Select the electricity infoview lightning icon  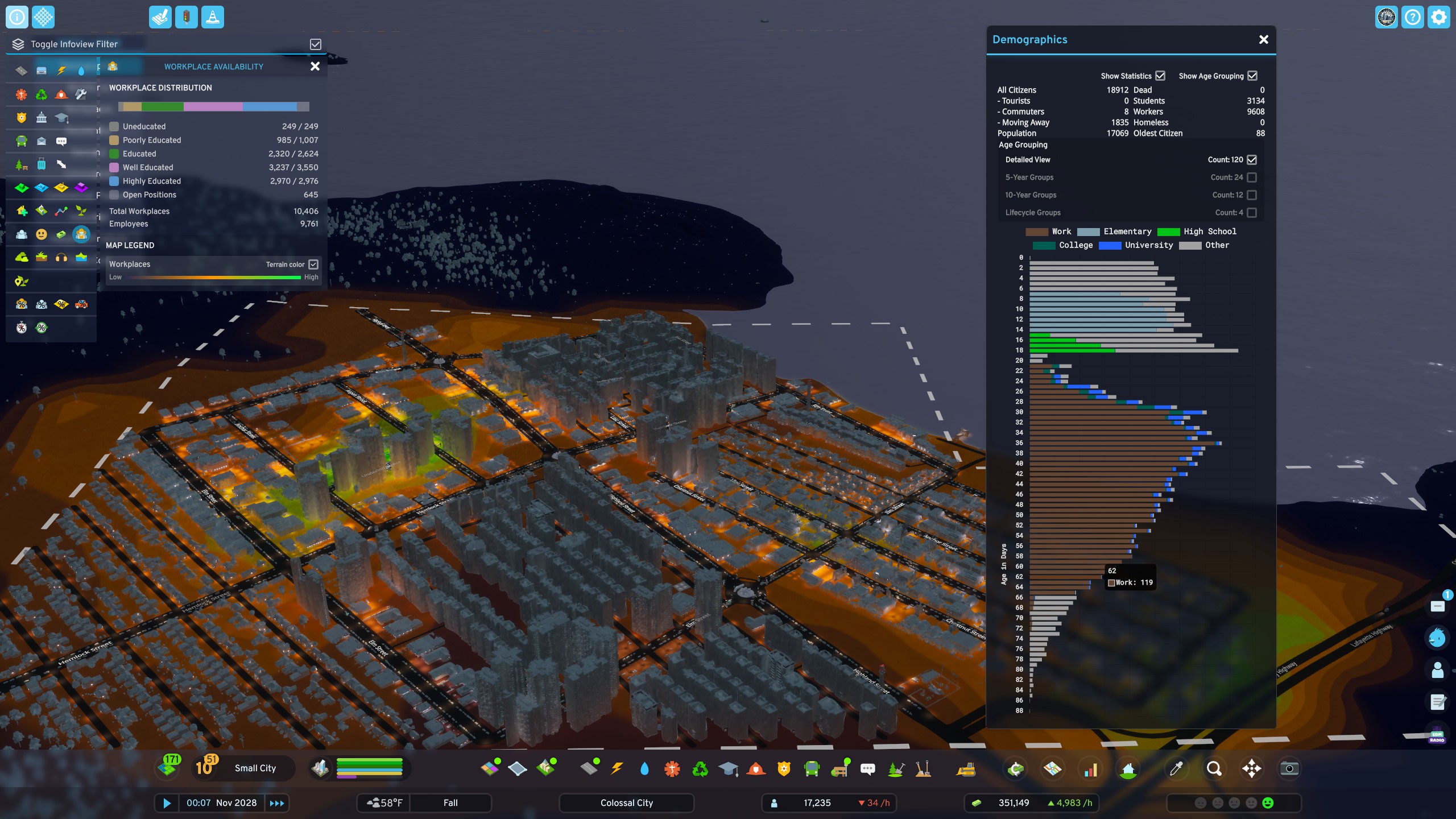coord(61,71)
